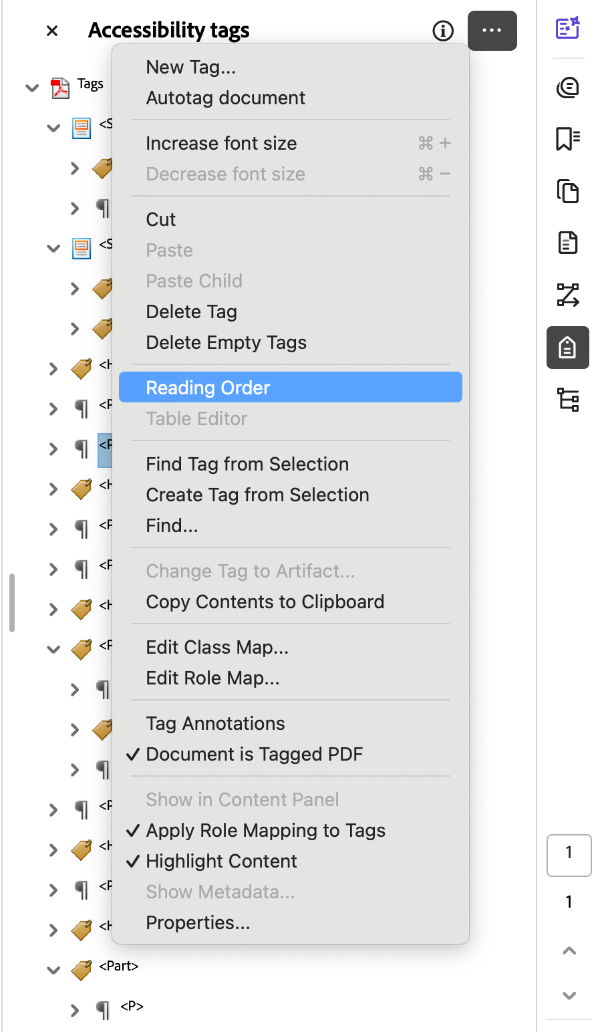Click the info icon beside Accessibility tags
Image resolution: width=600 pixels, height=1032 pixels.
[x=442, y=31]
